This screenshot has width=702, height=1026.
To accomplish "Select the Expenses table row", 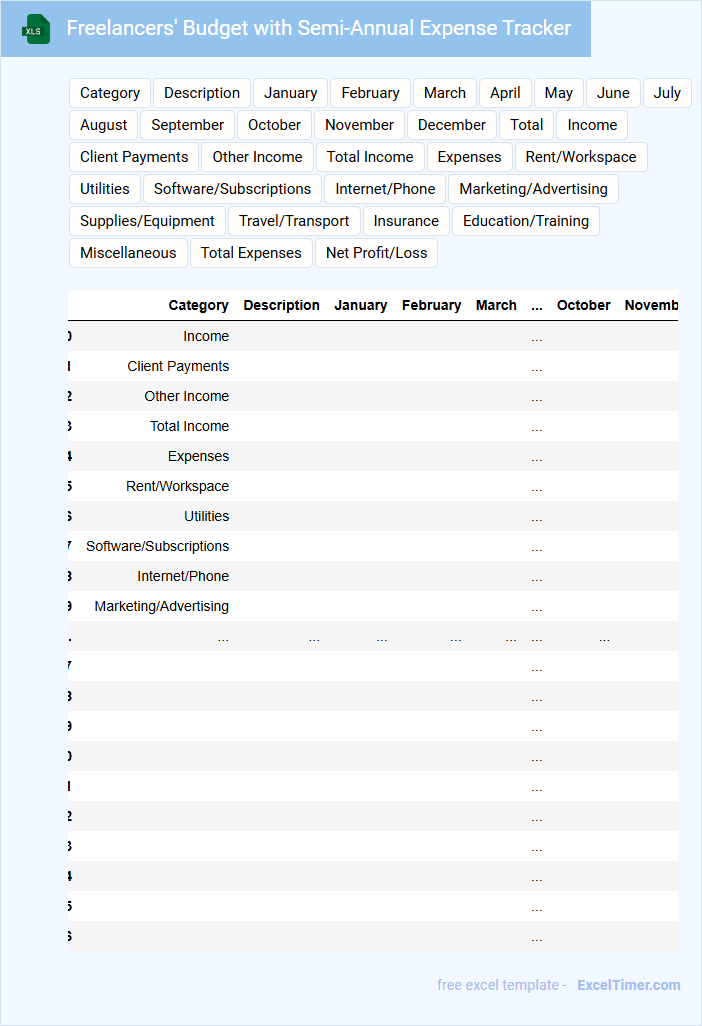I will click(x=373, y=457).
